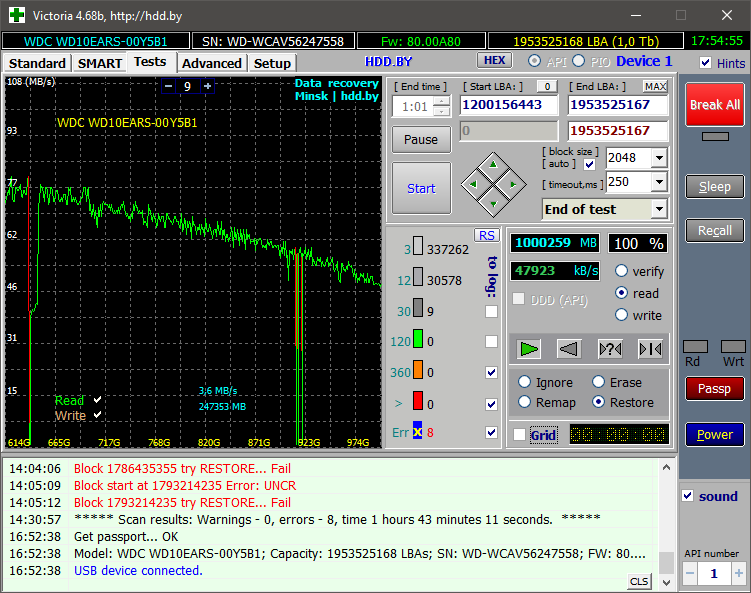The height and width of the screenshot is (593, 751).
Task: Clear the log with CLS button
Action: pos(639,581)
